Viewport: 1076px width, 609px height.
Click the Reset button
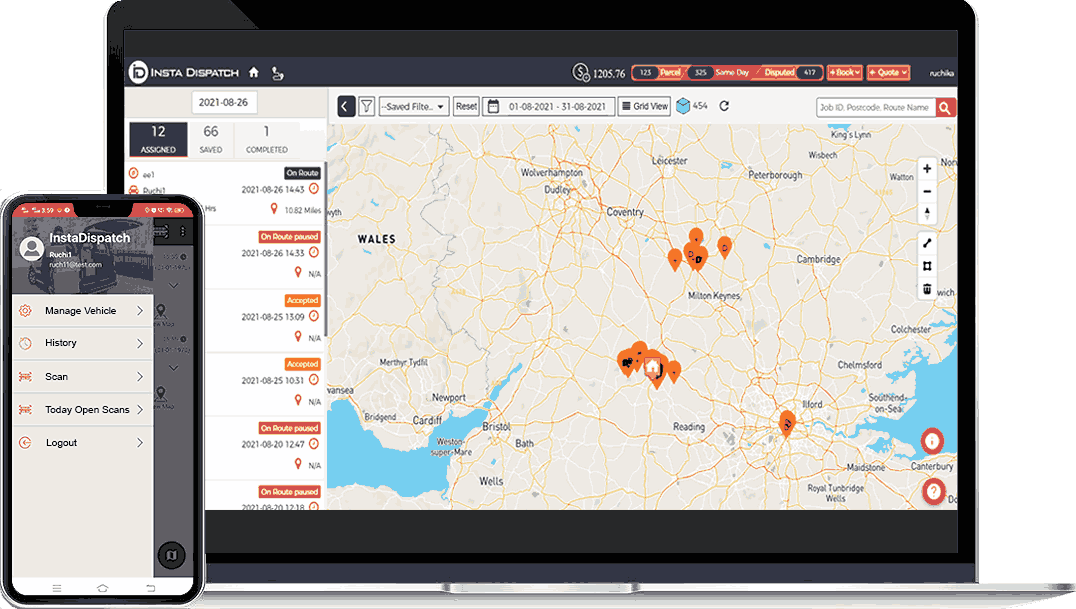[466, 106]
